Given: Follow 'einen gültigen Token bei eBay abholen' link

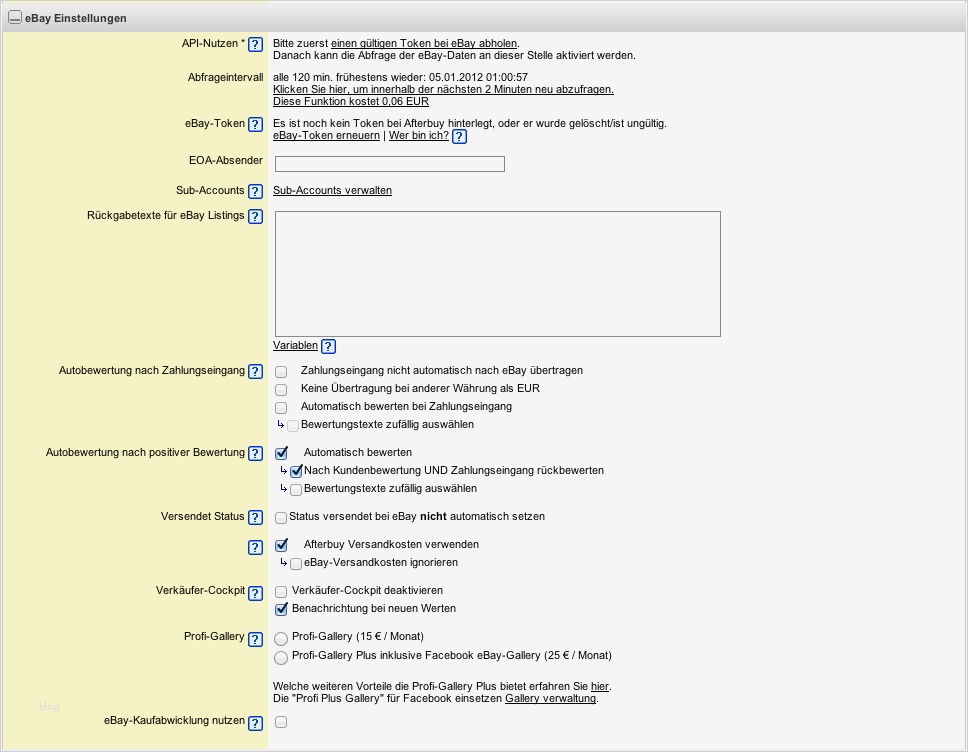Looking at the screenshot, I should [424, 43].
